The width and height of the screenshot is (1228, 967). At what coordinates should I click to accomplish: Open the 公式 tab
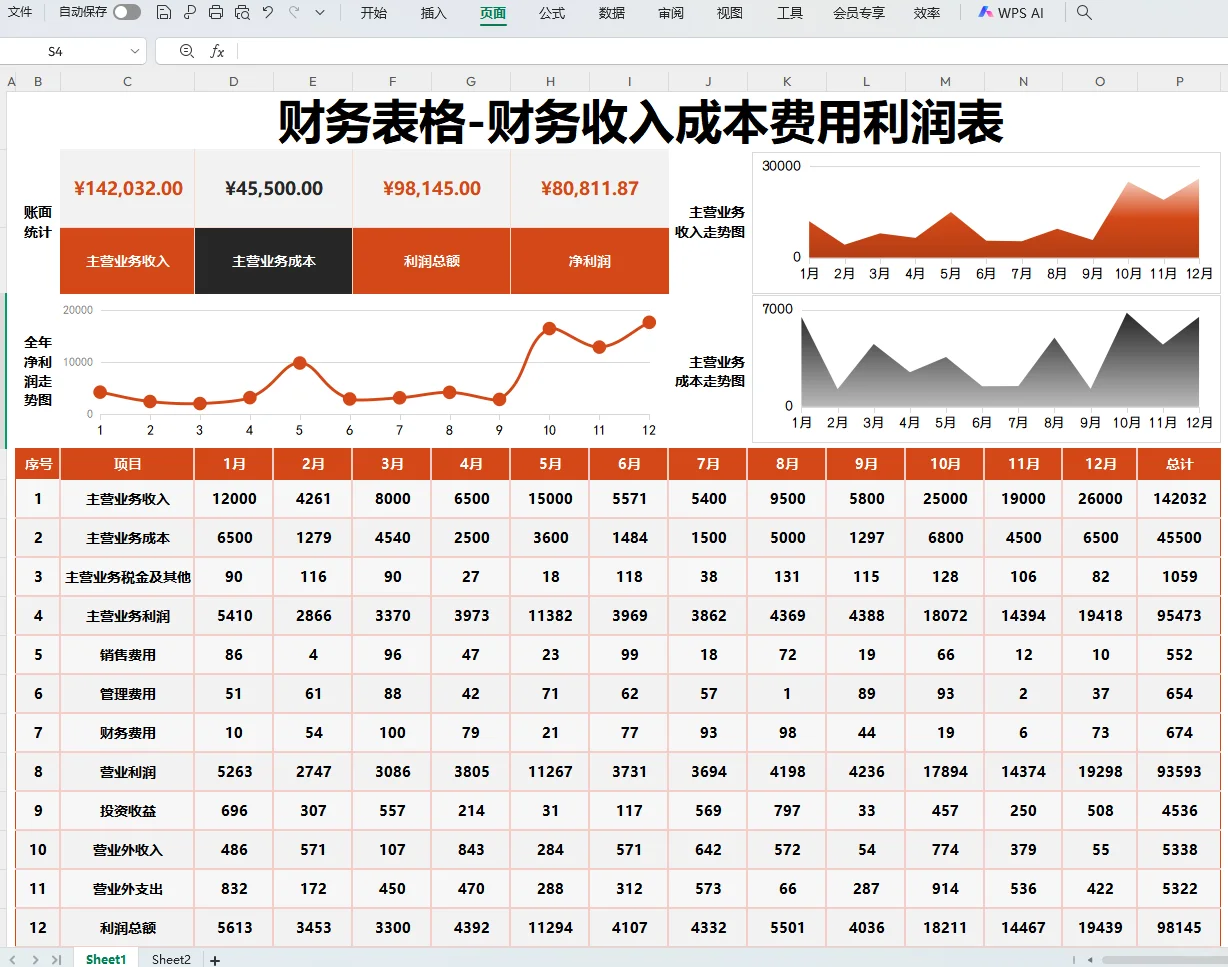[552, 13]
